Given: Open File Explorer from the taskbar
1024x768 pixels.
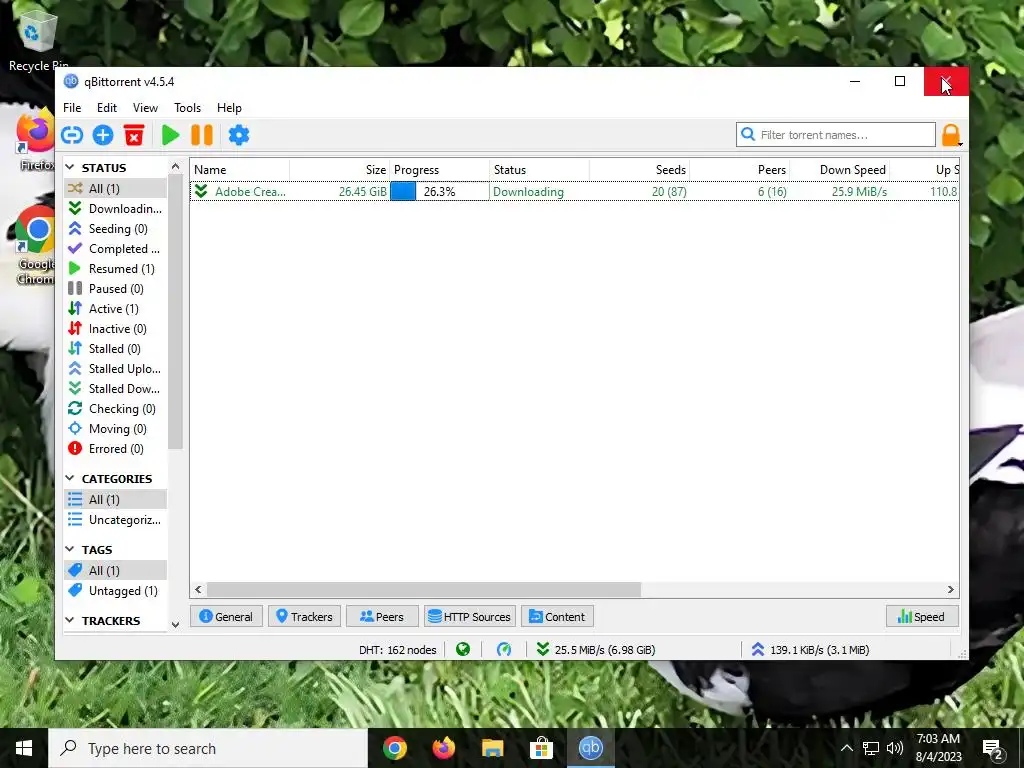Looking at the screenshot, I should click(492, 748).
